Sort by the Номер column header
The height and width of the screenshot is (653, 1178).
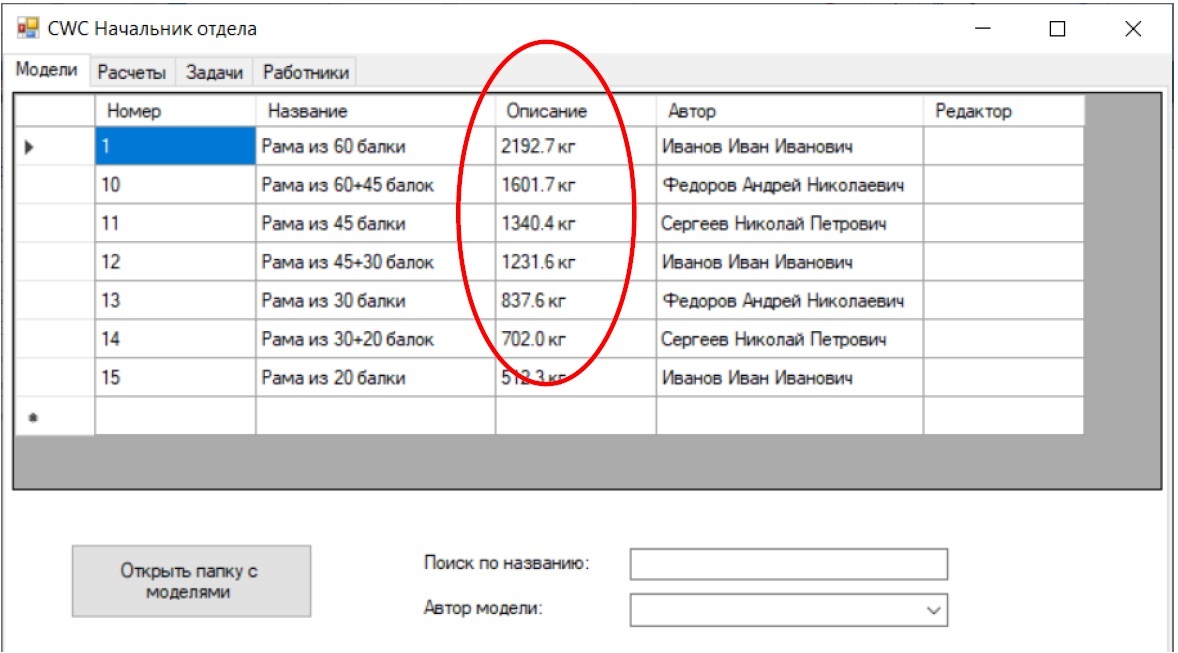(x=175, y=111)
